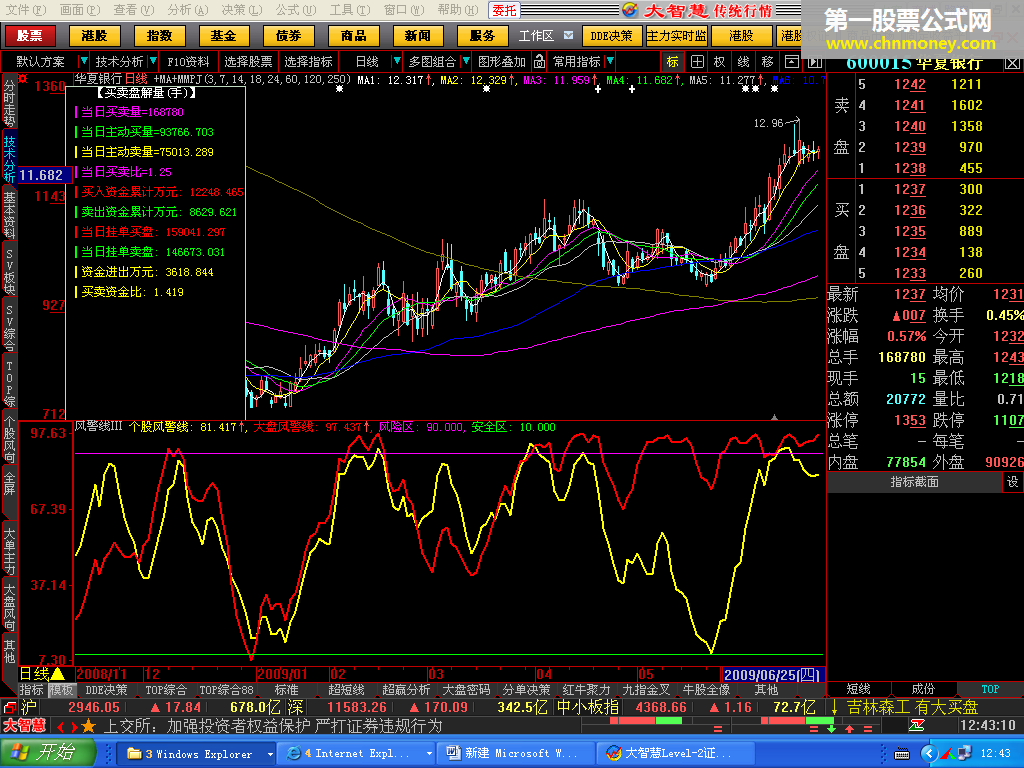Click the 指数 category button

[159, 35]
